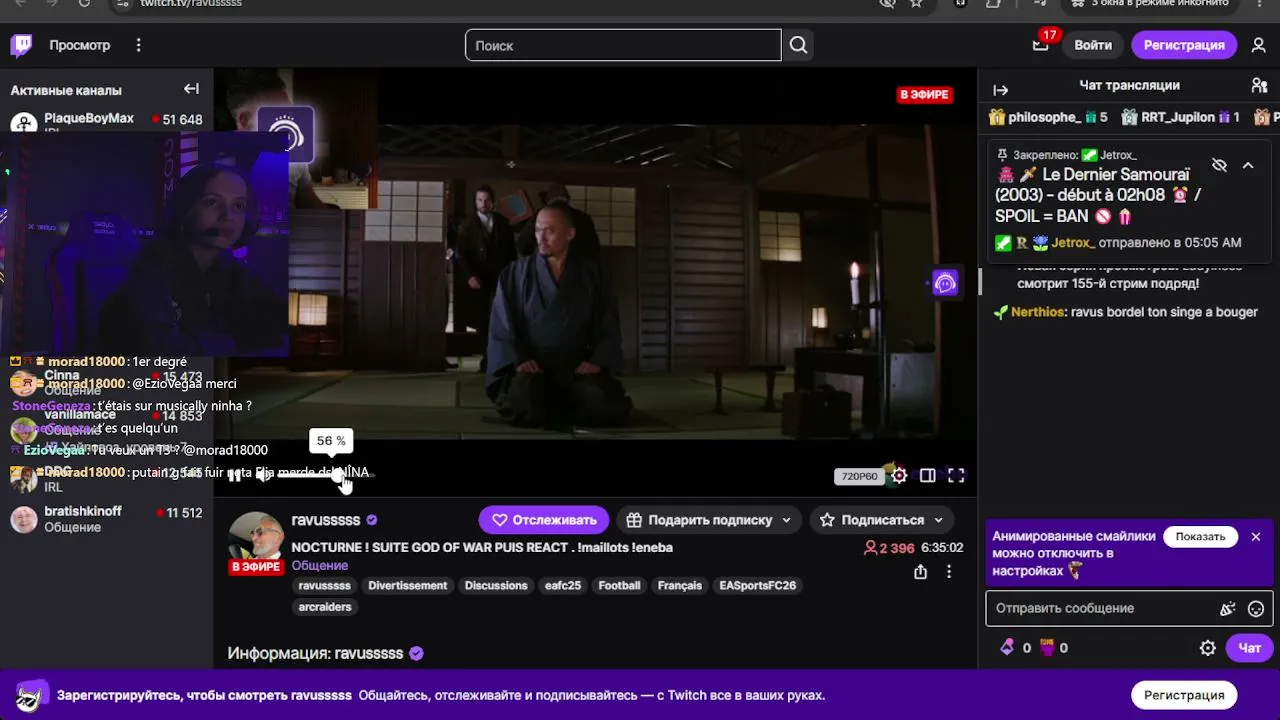Open the player settings gear
Viewport: 1280px width, 720px height.
(x=899, y=476)
